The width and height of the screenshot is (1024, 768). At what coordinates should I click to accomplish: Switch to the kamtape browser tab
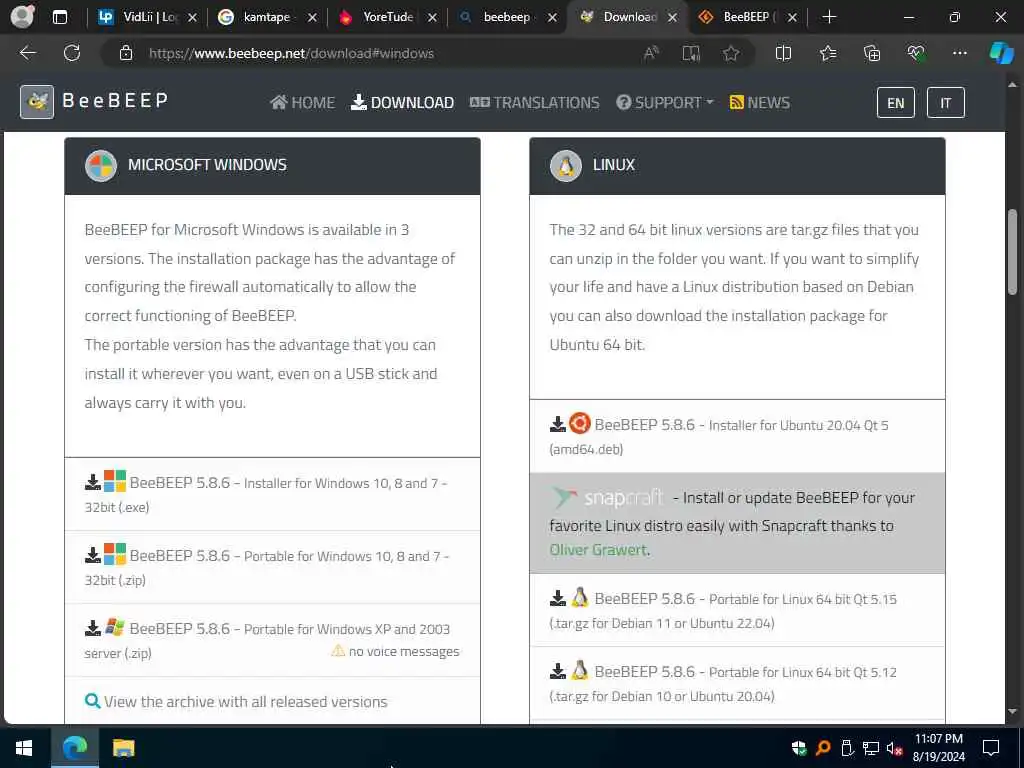pos(266,18)
